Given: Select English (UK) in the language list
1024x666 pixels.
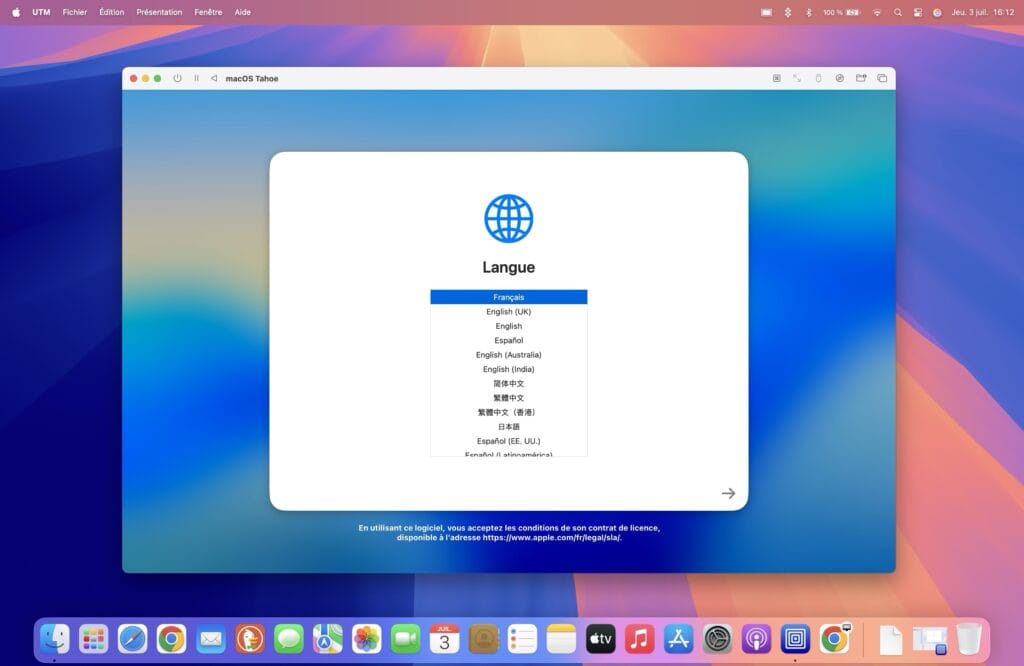Looking at the screenshot, I should tap(509, 311).
